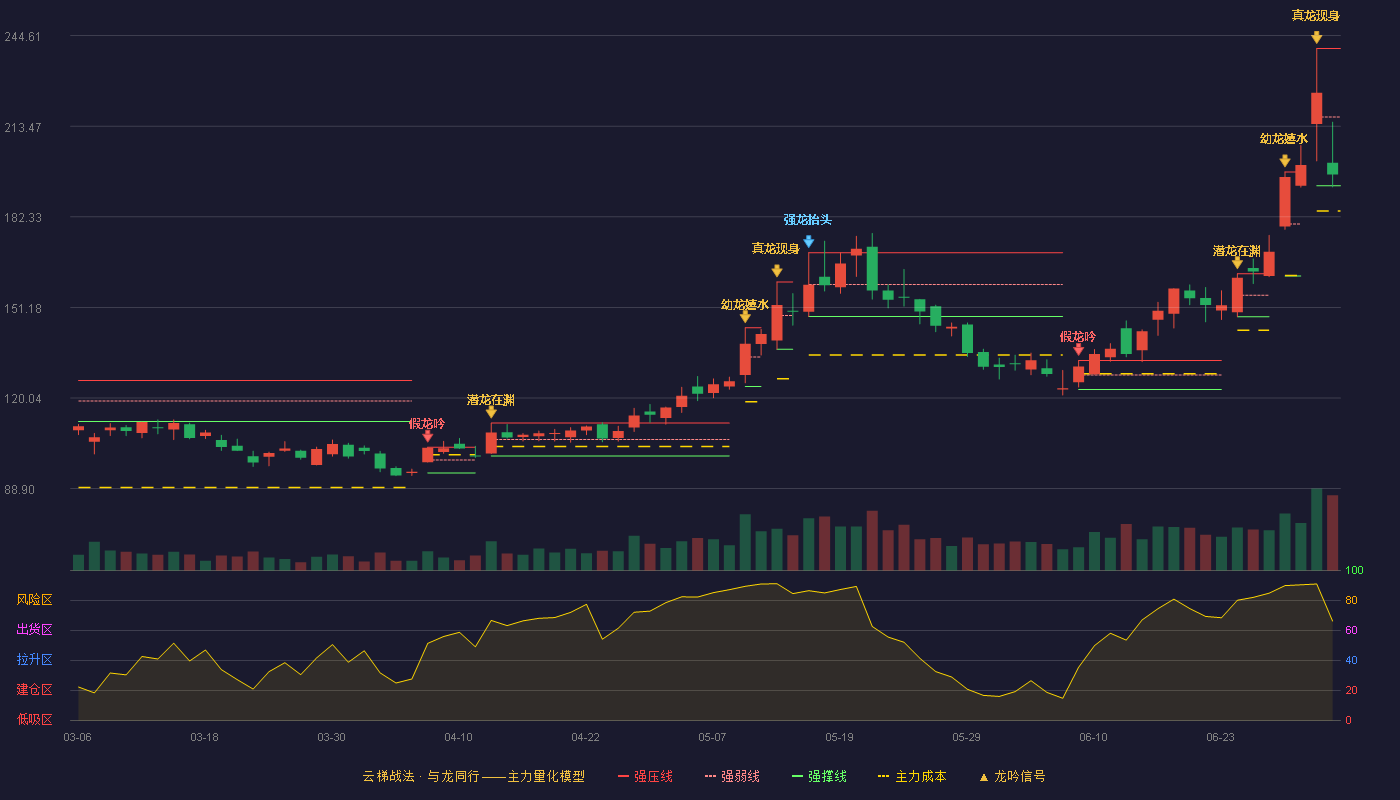Click the orange 80 indicator scale value

1351,600
